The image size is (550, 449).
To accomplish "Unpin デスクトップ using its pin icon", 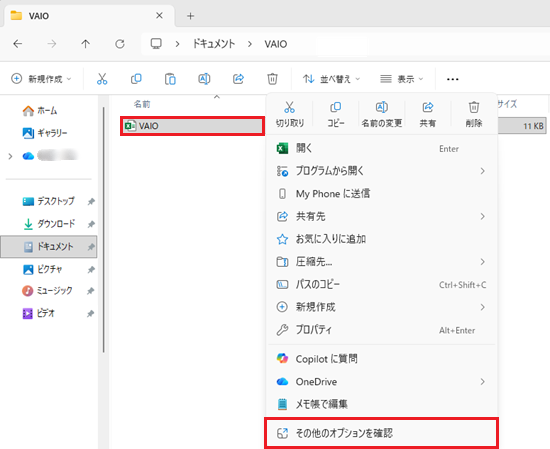I will [x=91, y=201].
